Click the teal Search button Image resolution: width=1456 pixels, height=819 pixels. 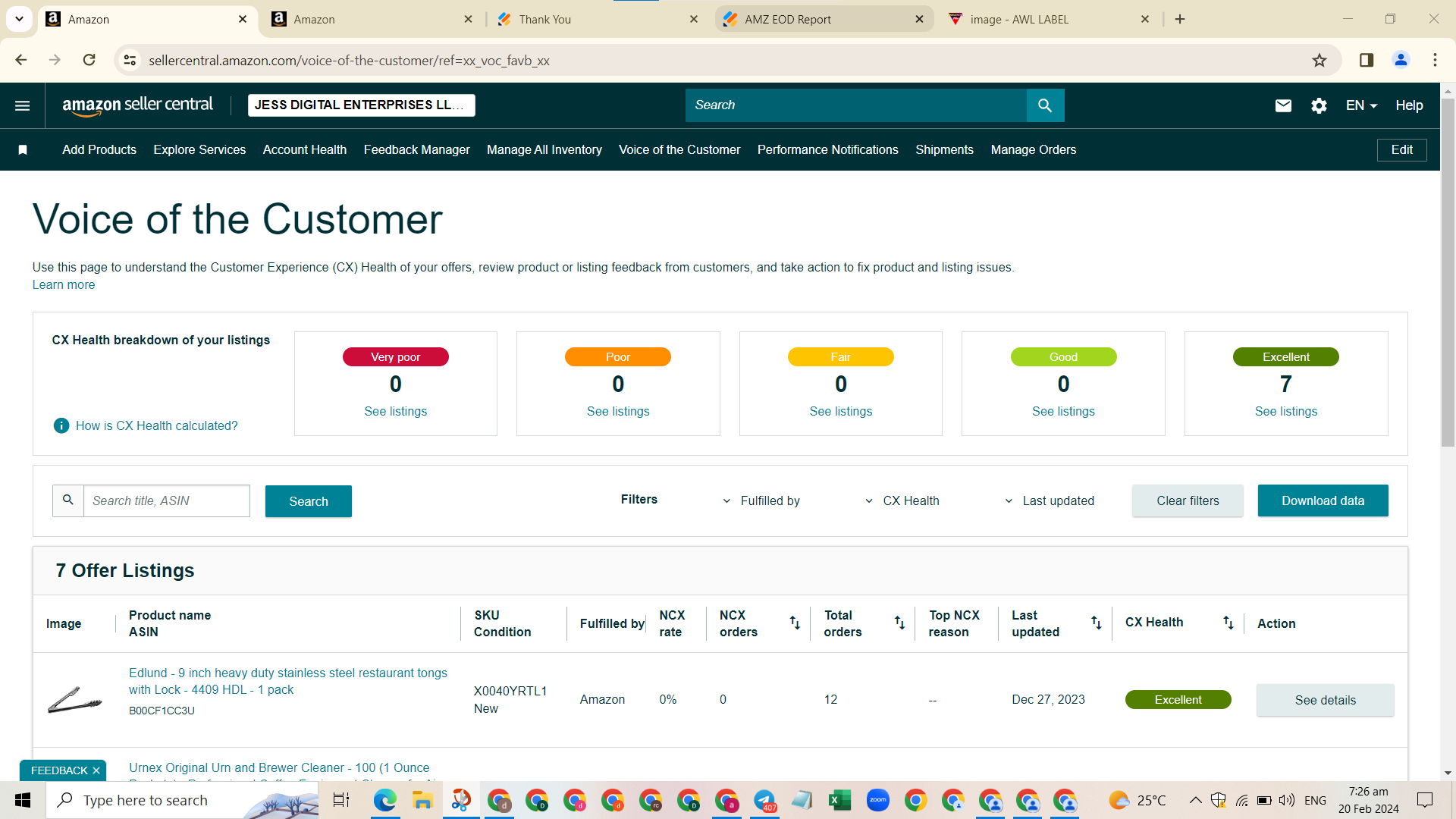(x=308, y=501)
